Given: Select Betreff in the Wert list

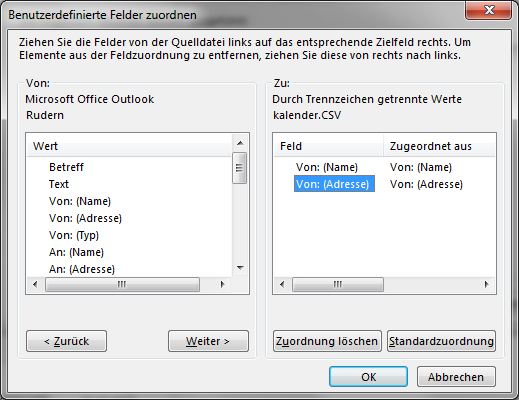Looking at the screenshot, I should click(66, 167).
